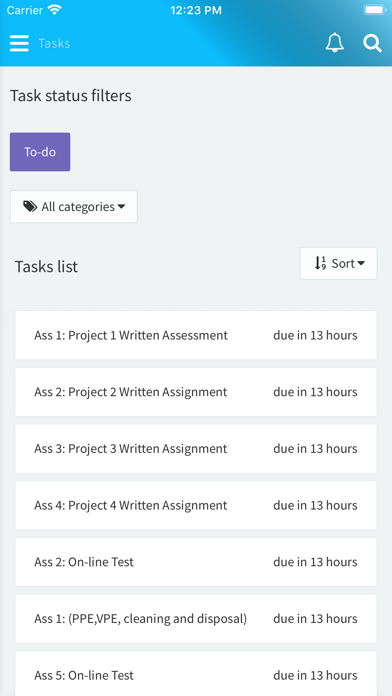Select the Ass 5: On-line Test task
392x696 pixels.
196,674
